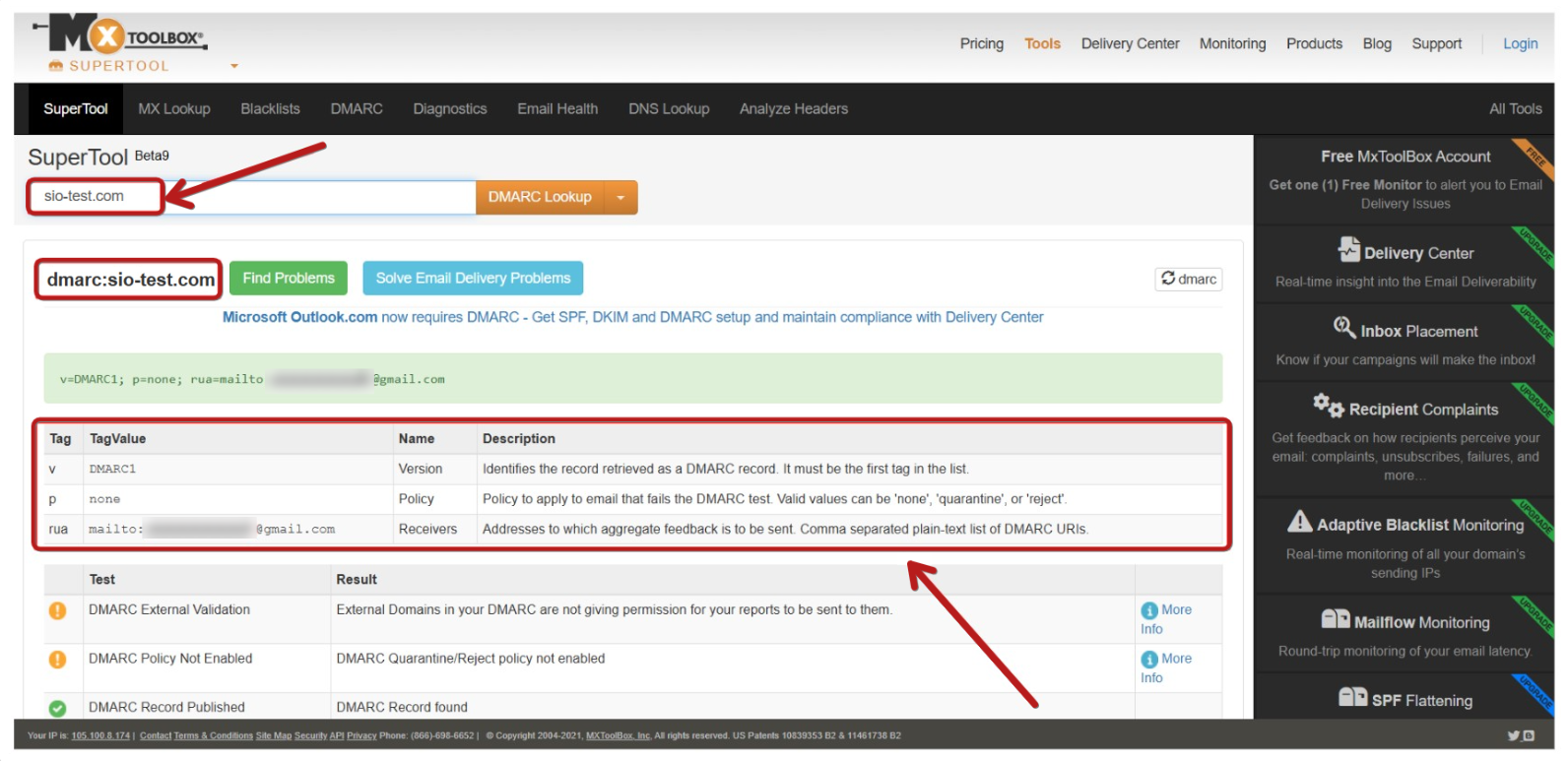
Task: Open the Tools menu item
Action: (1042, 43)
